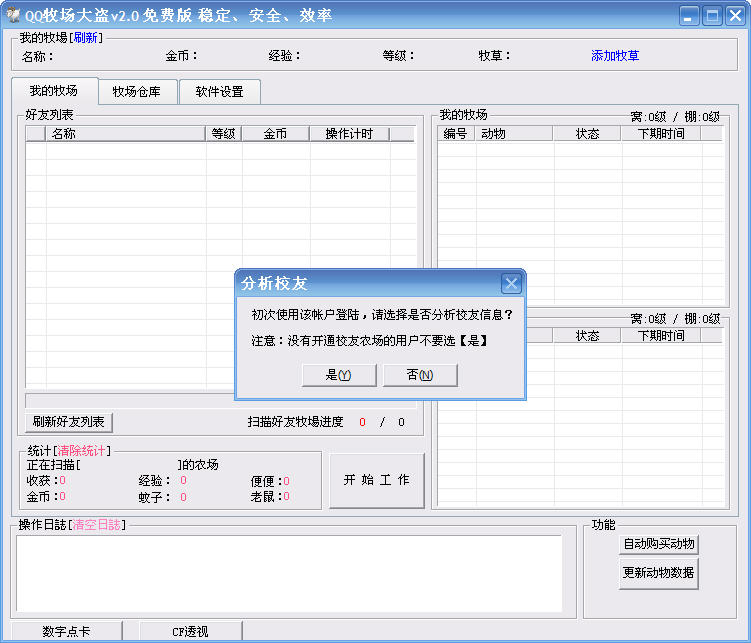Close the 分析校友 dialog with X
Viewport: 751px width, 643px height.
(x=511, y=283)
